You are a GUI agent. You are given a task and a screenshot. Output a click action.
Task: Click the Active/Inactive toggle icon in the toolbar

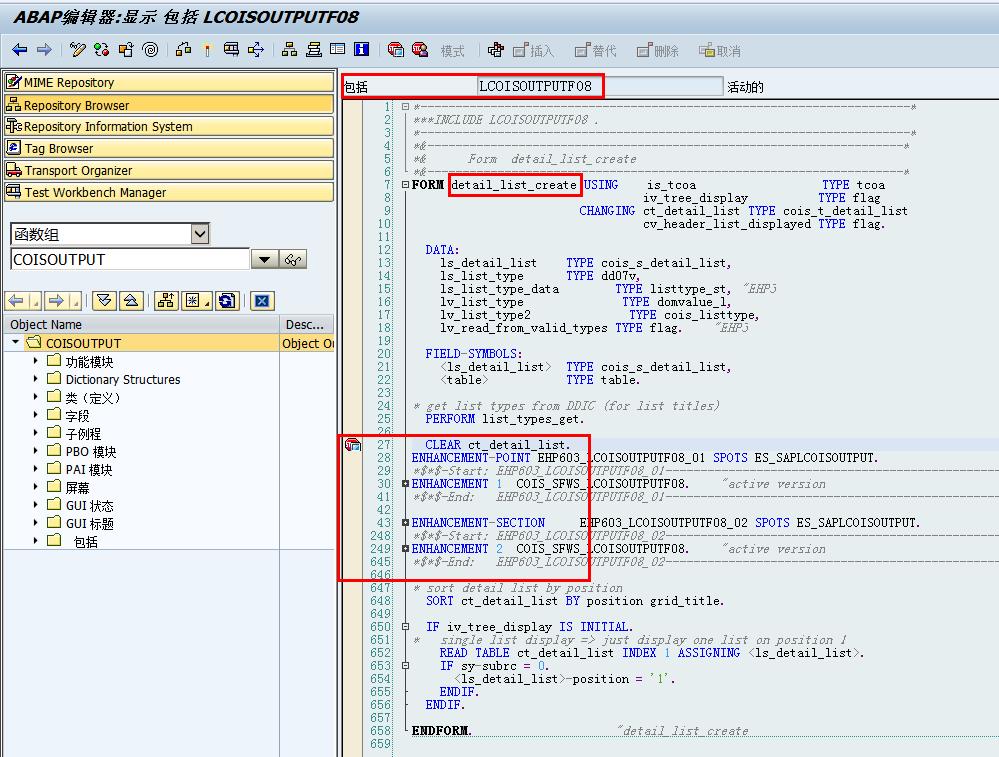(x=101, y=50)
